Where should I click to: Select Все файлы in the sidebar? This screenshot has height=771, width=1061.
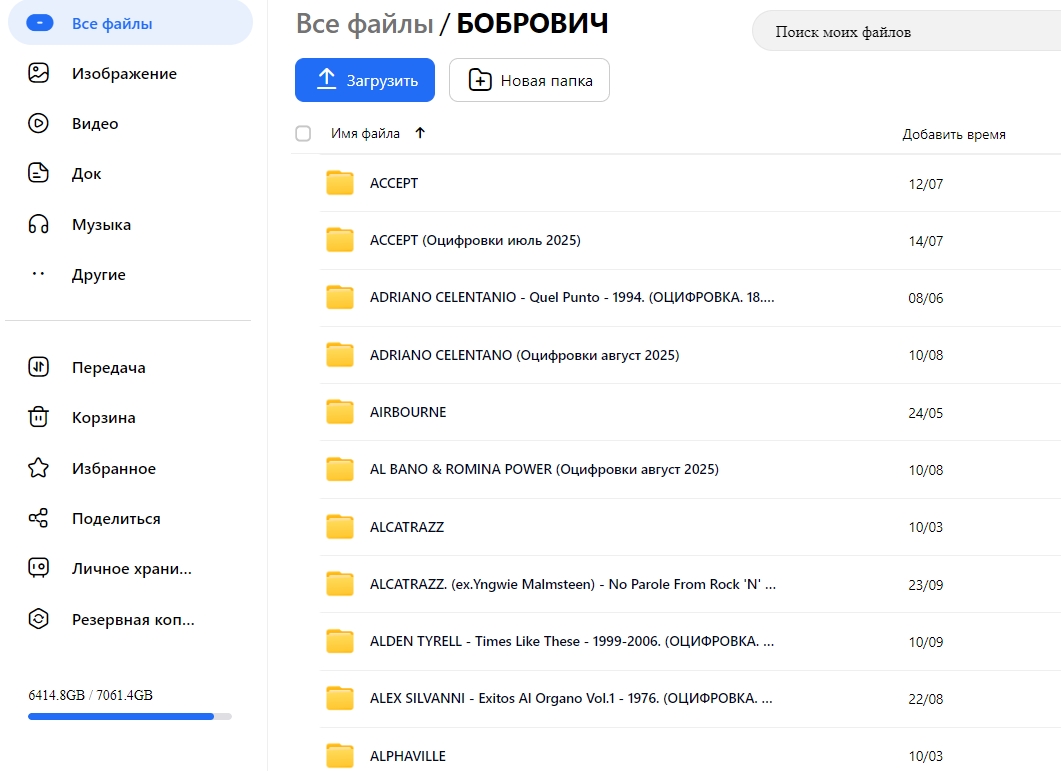click(x=130, y=23)
